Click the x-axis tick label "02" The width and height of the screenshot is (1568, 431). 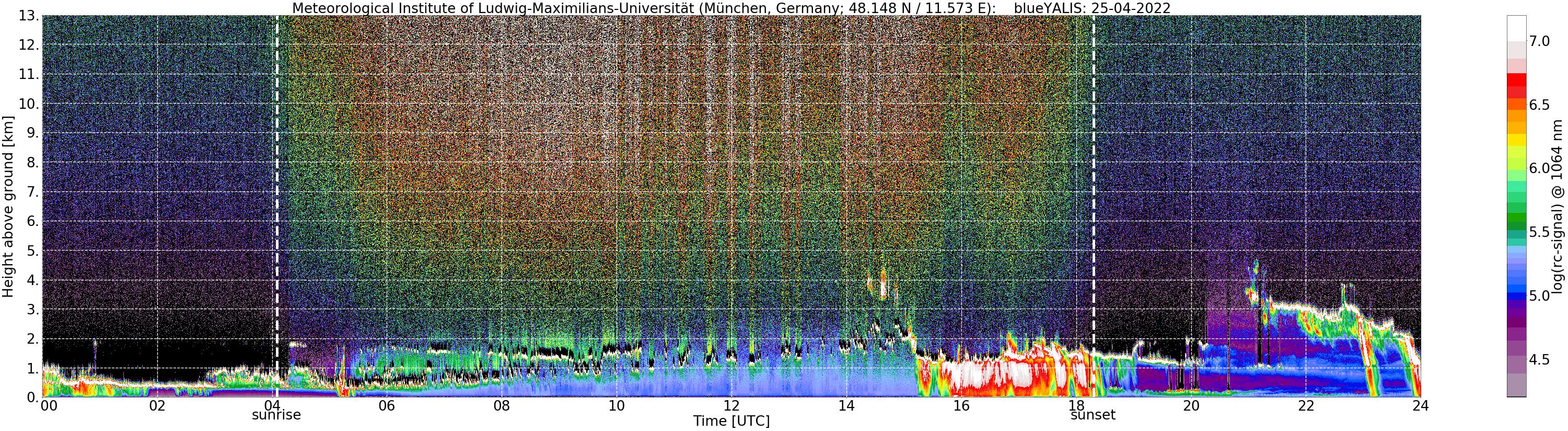(157, 406)
